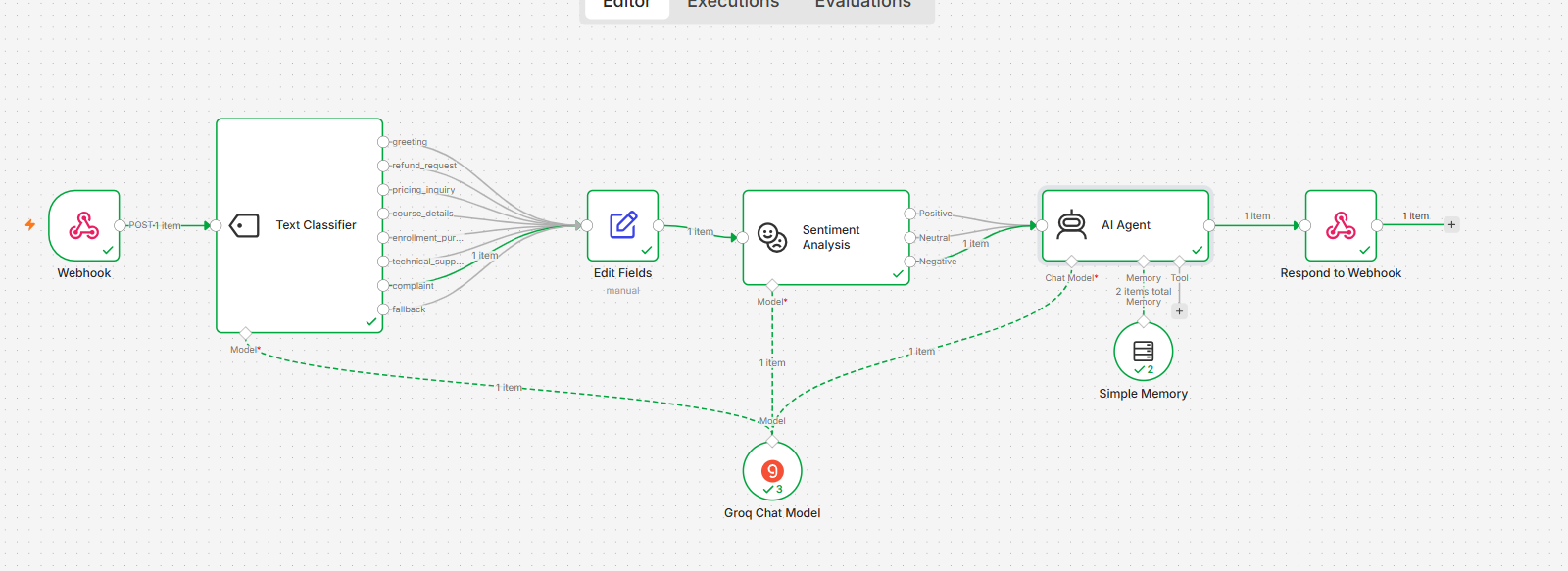Click the Edit Fields caption

(622, 273)
